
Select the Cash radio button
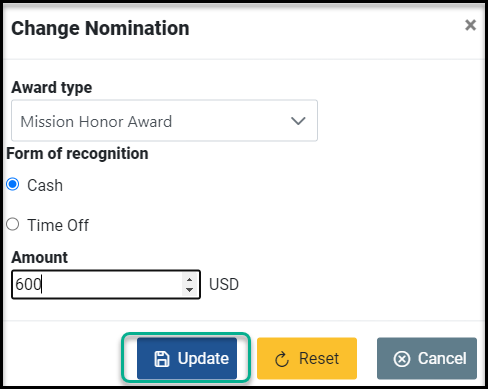(13, 184)
